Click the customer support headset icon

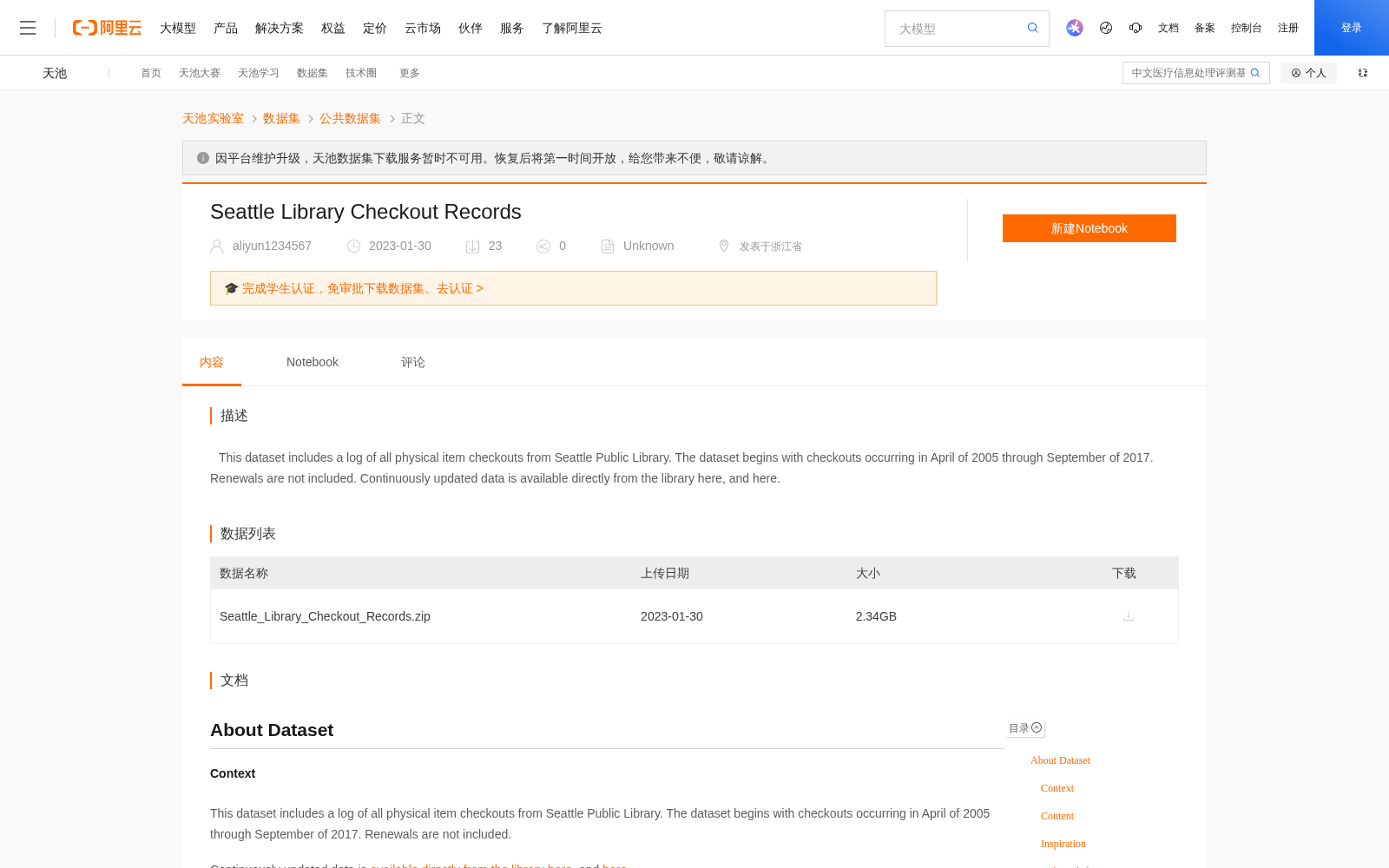click(x=1136, y=28)
